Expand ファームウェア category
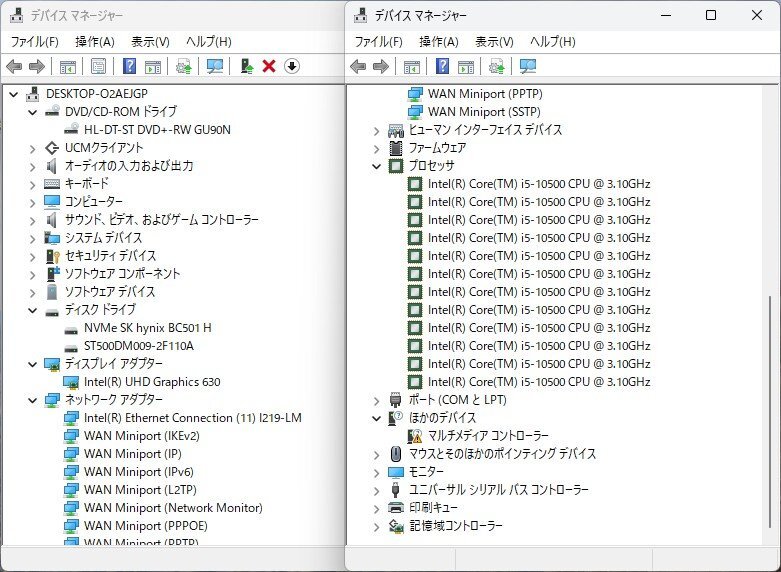781x572 pixels. (x=377, y=148)
